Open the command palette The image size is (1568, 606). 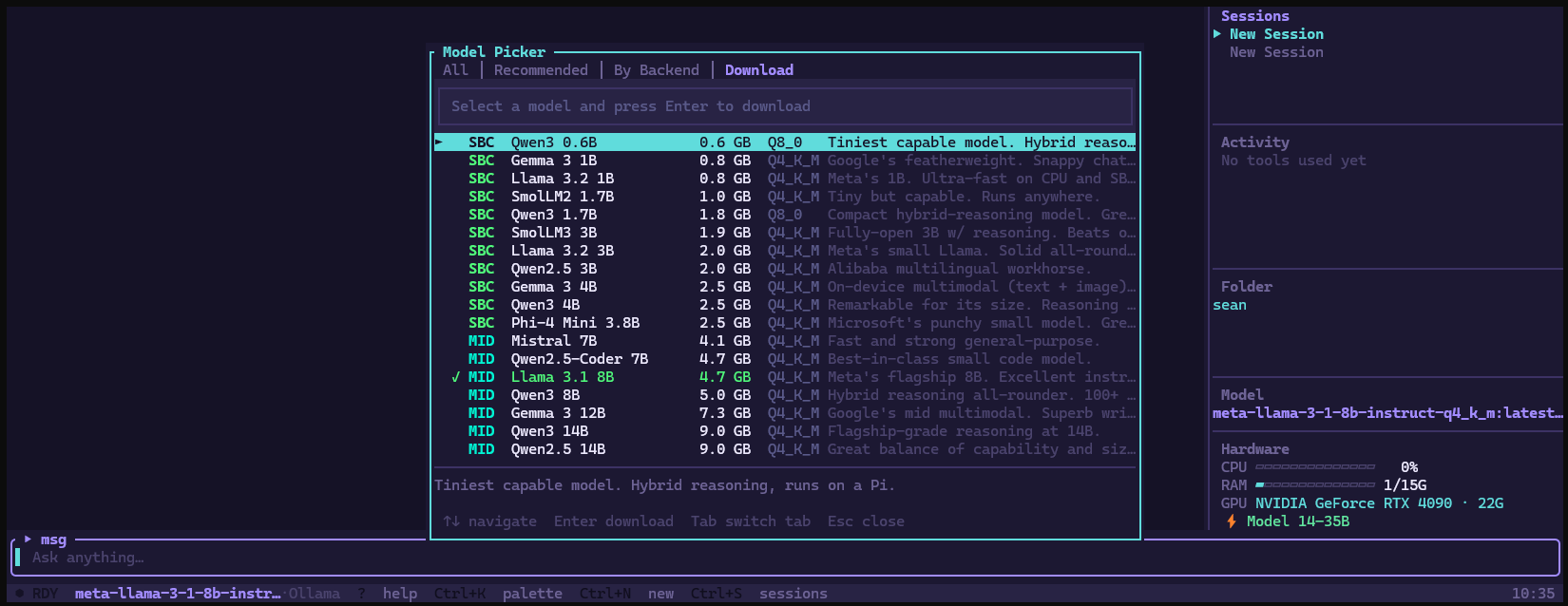click(532, 594)
